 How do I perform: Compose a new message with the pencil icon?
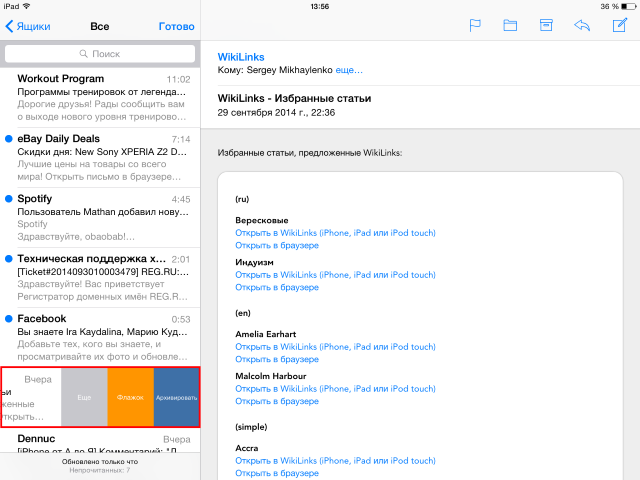click(620, 25)
